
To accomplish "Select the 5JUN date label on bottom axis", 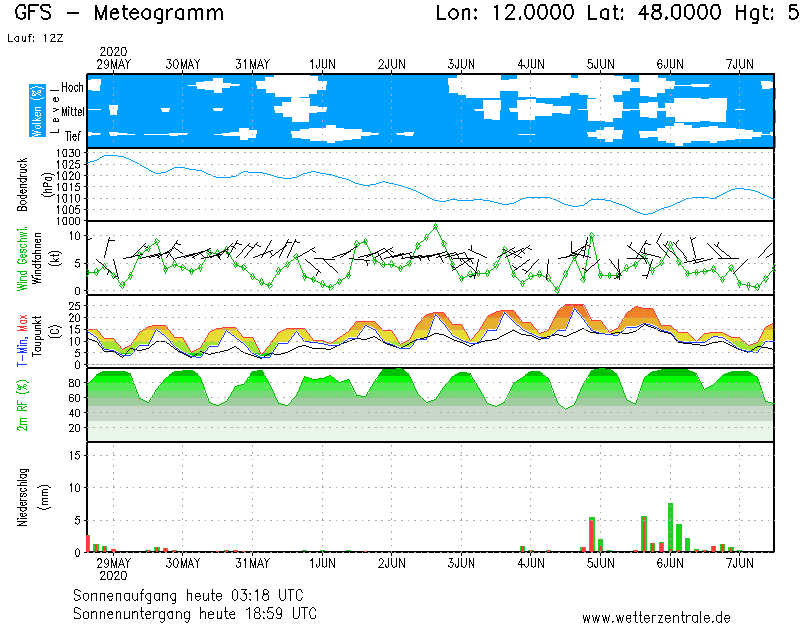I will pyautogui.click(x=600, y=564).
